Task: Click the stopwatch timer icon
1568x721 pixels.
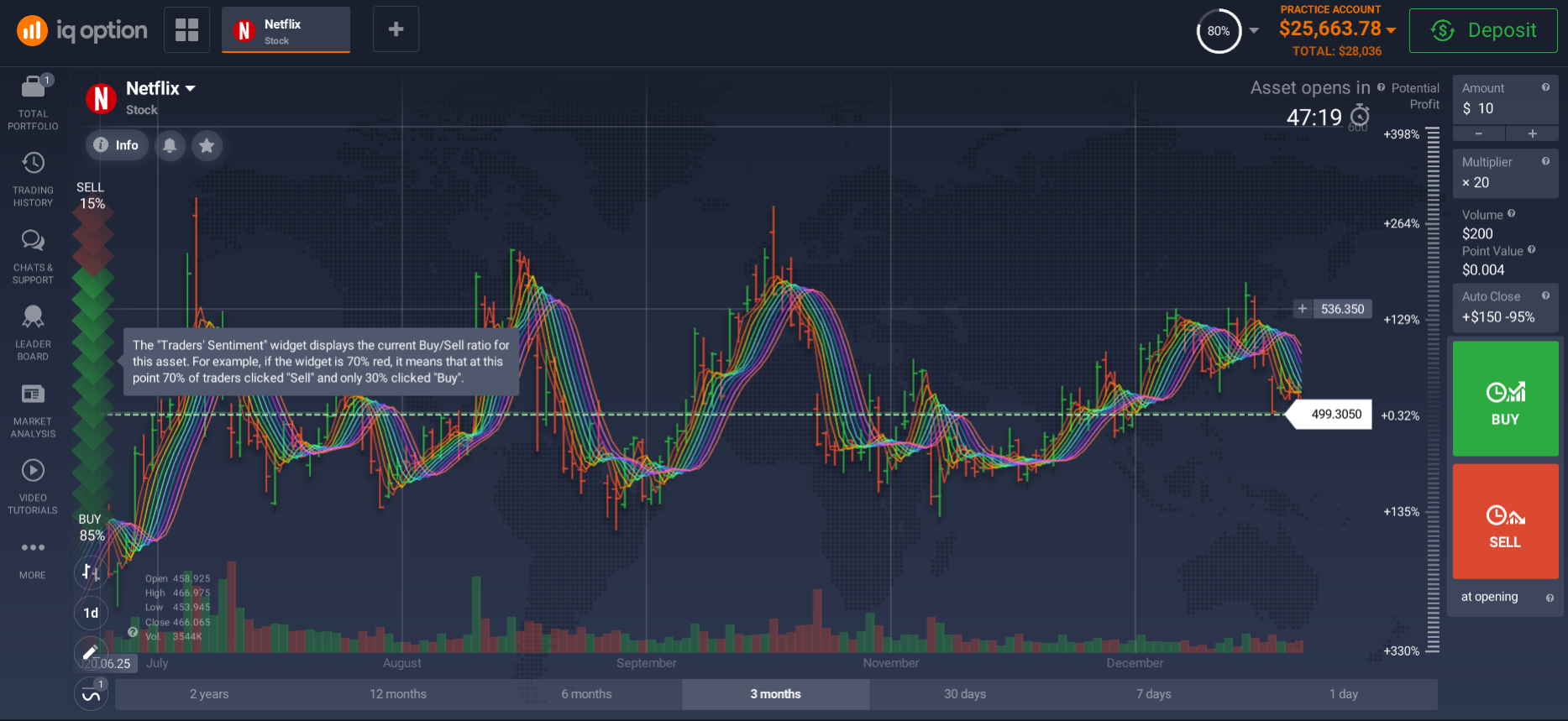Action: pos(1360,116)
